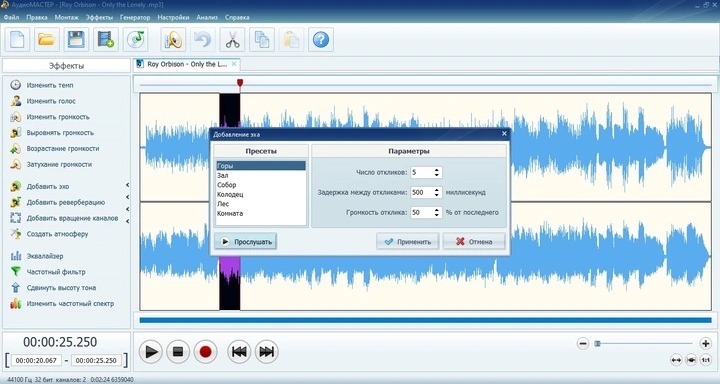
Task: Click Задержка между откликами value field
Action: (x=421, y=192)
